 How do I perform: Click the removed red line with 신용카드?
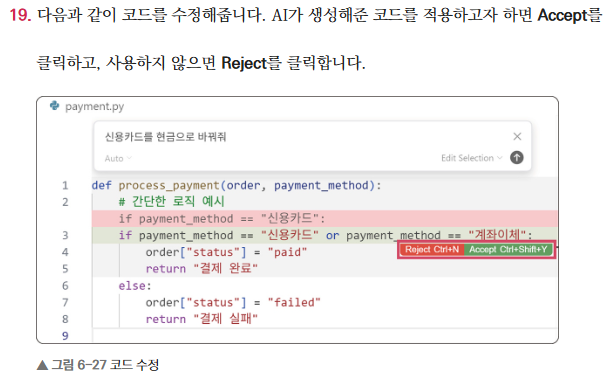click(x=325, y=219)
